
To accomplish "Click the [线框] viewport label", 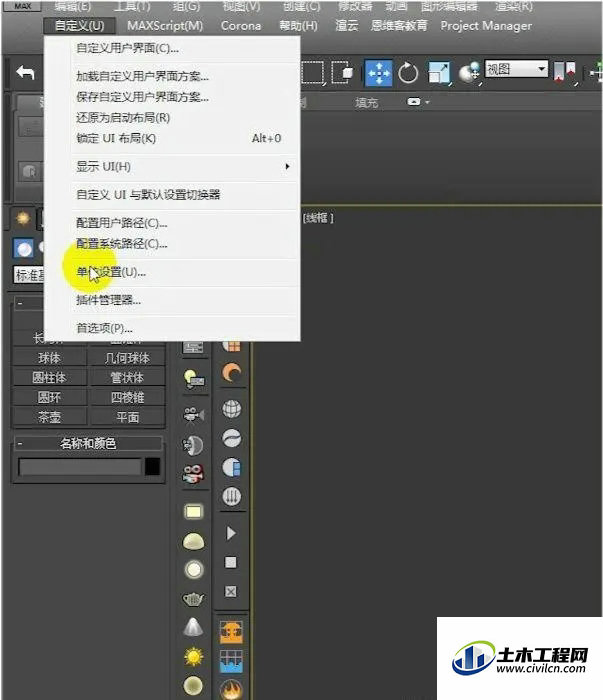I will pos(318,218).
